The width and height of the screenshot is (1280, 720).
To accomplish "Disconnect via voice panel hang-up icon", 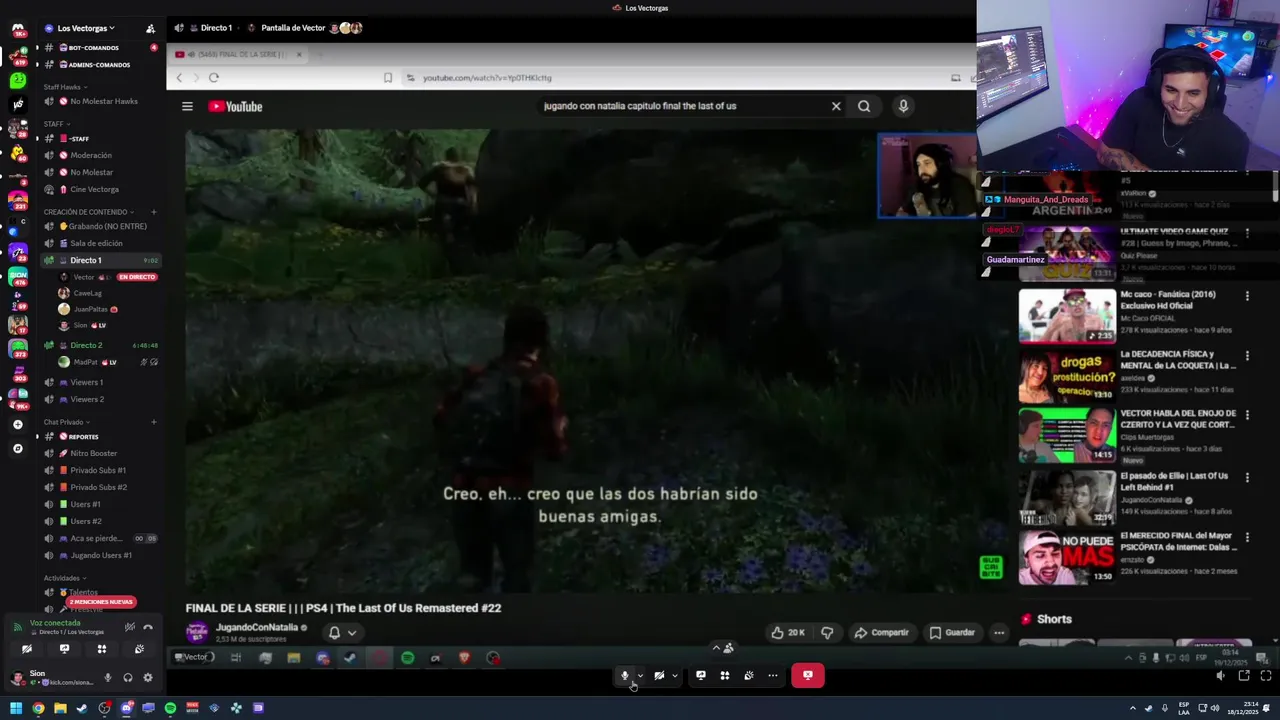I will (x=148, y=628).
